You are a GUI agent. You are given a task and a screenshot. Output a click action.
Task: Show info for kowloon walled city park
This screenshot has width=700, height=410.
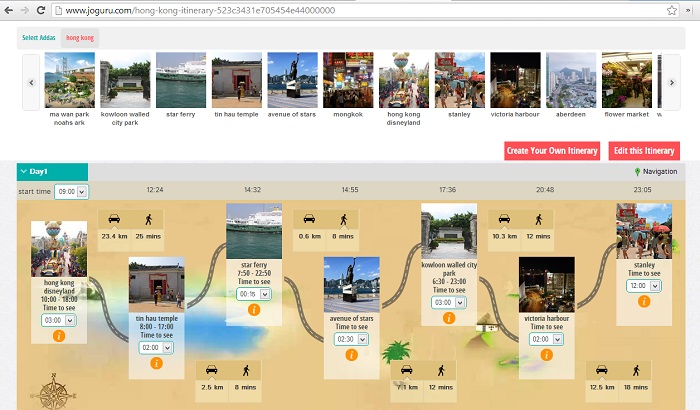(449, 318)
